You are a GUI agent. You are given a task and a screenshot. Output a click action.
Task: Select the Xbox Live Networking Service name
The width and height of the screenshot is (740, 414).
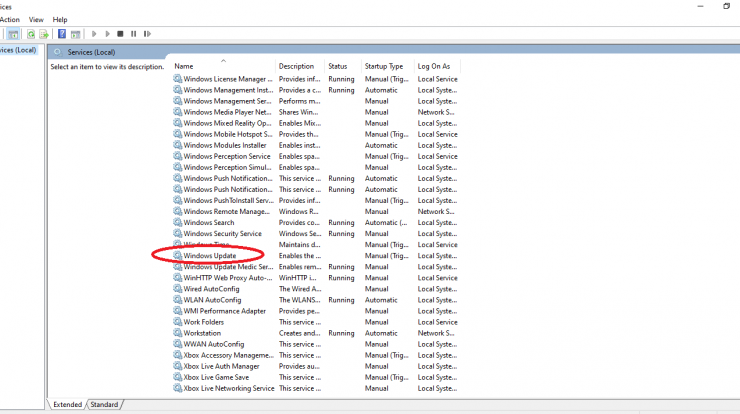tap(228, 388)
